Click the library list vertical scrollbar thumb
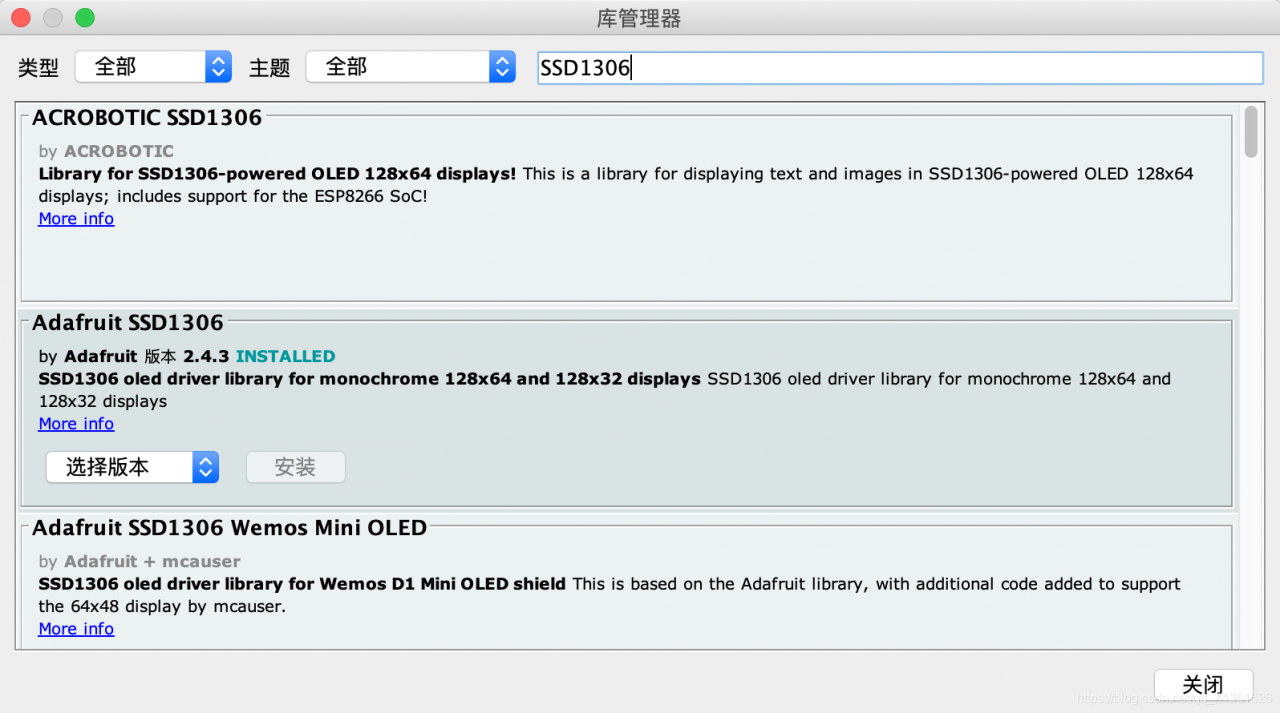 1251,132
